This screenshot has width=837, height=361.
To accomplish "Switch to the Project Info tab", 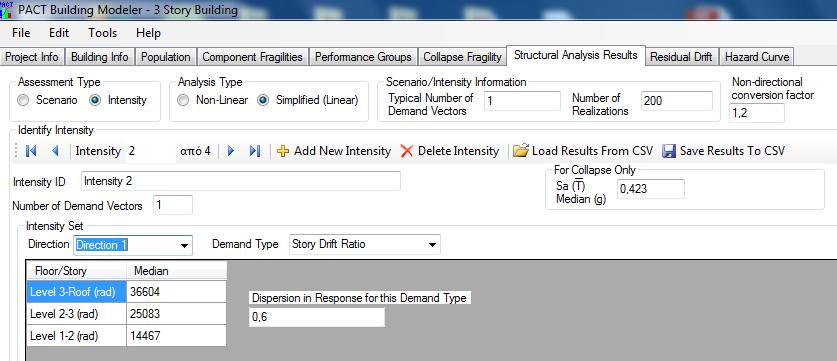I will click(x=32, y=57).
